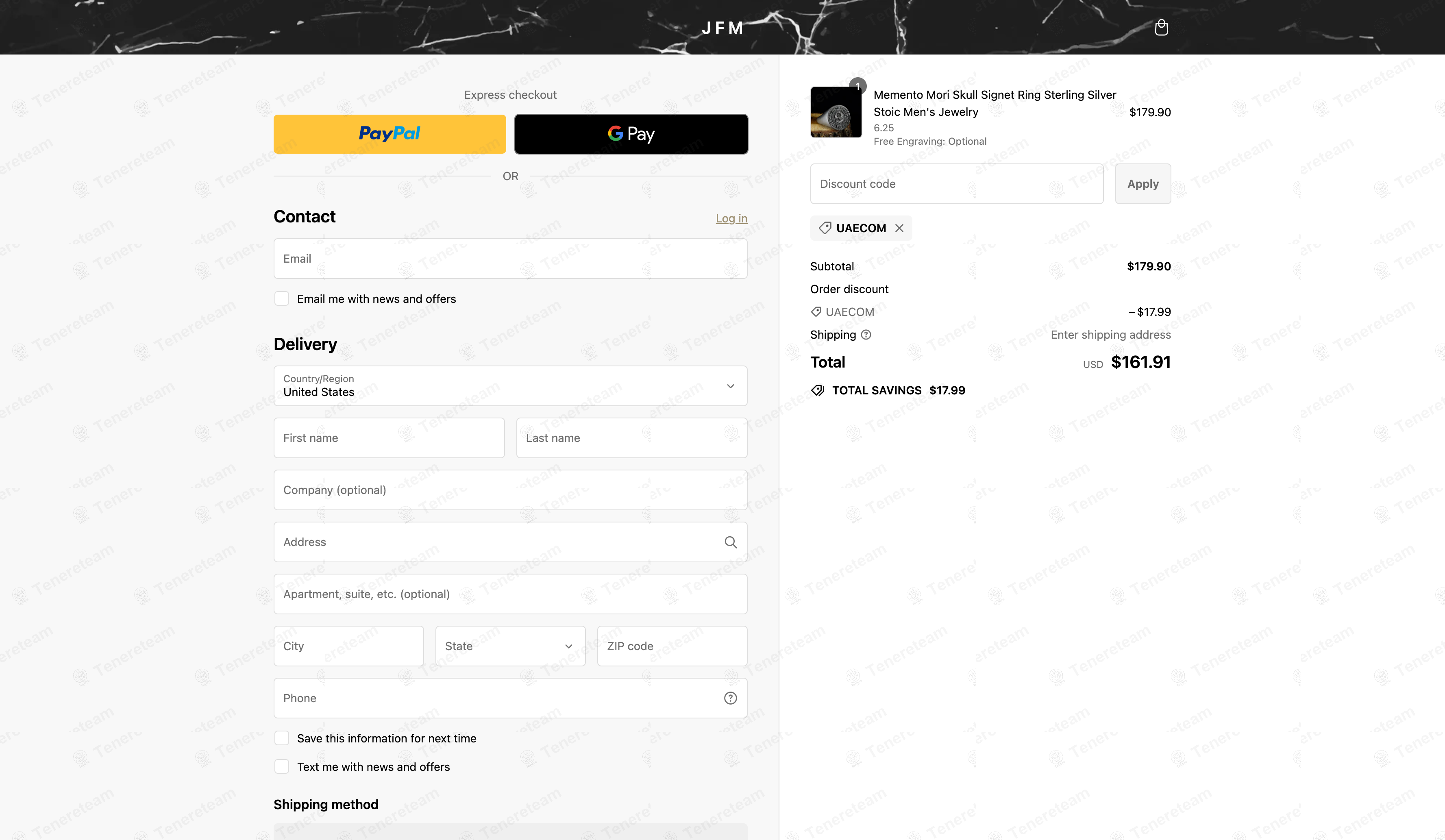Viewport: 1445px width, 840px height.
Task: Click the Memento Mori ring product title
Action: pos(994,103)
